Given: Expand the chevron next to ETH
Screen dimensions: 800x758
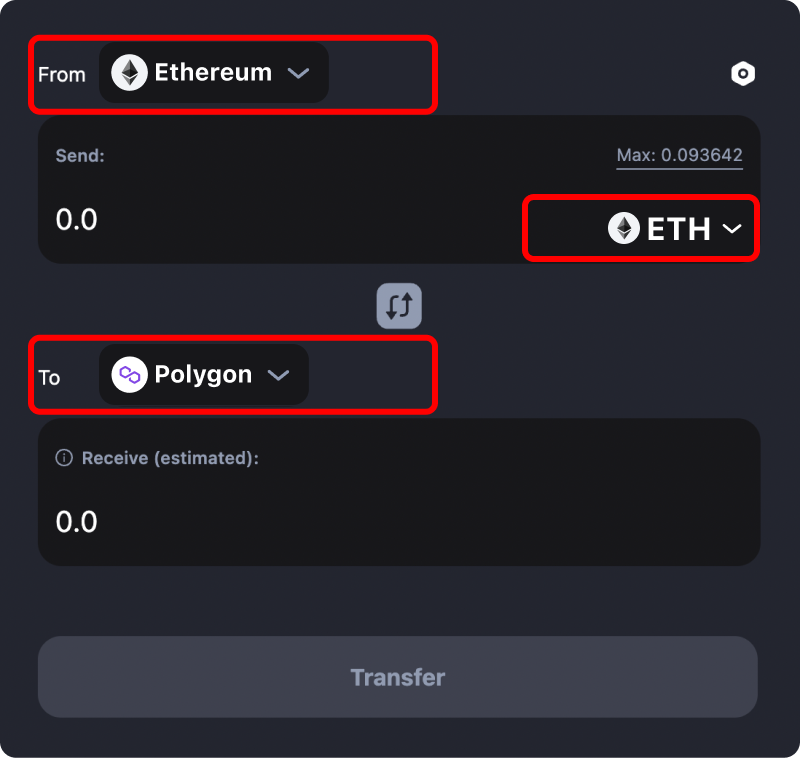Looking at the screenshot, I should pyautogui.click(x=732, y=229).
